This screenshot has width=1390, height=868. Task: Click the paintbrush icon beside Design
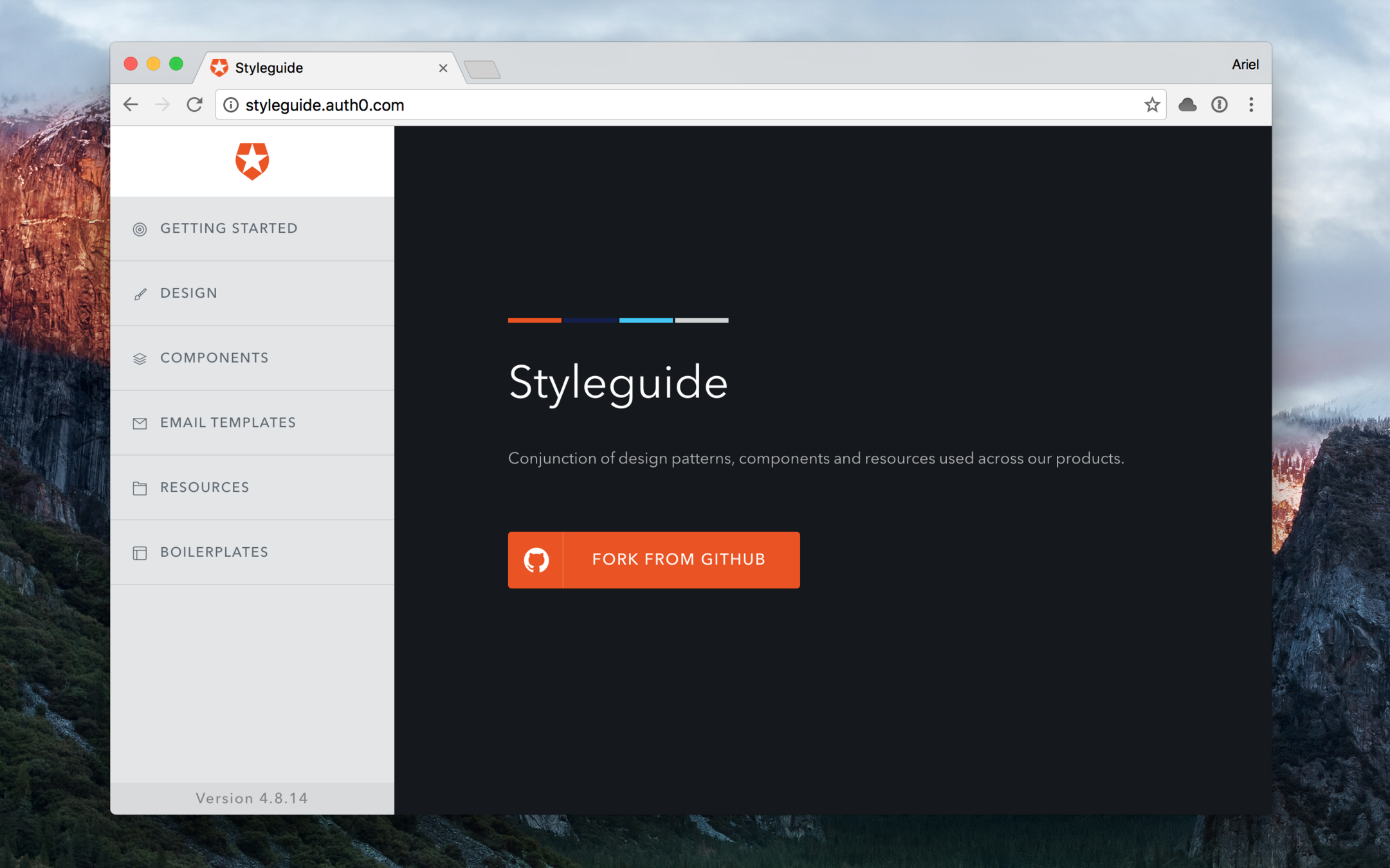(140, 294)
